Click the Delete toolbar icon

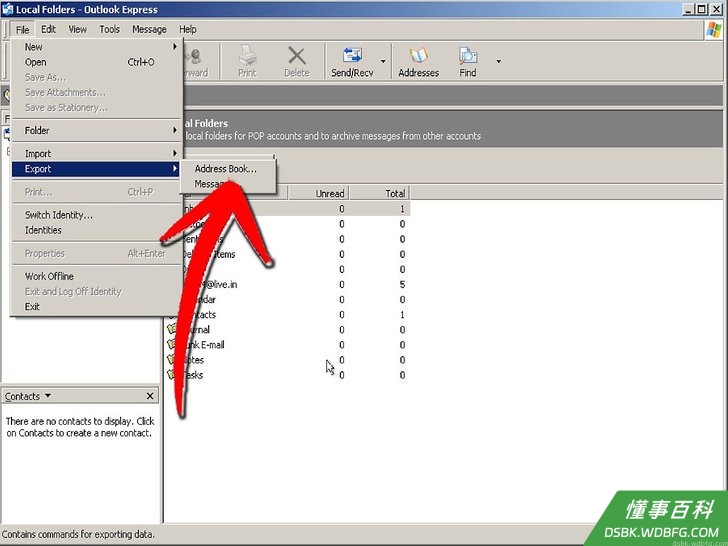297,61
